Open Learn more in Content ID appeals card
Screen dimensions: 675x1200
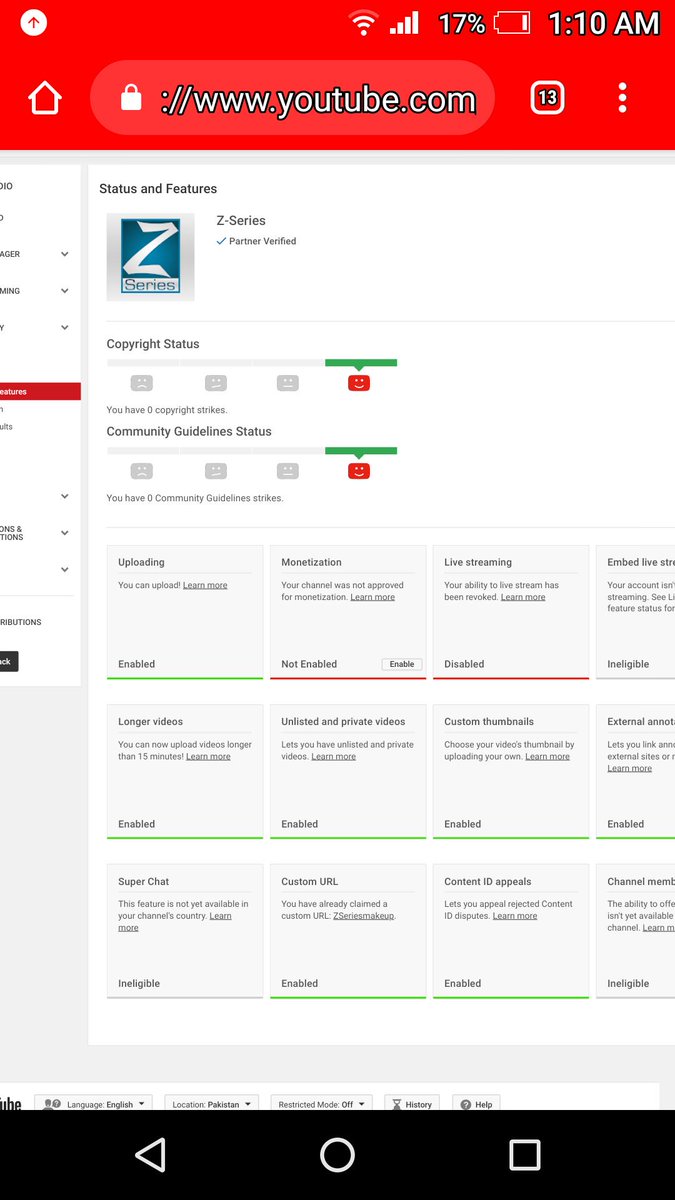coord(515,916)
